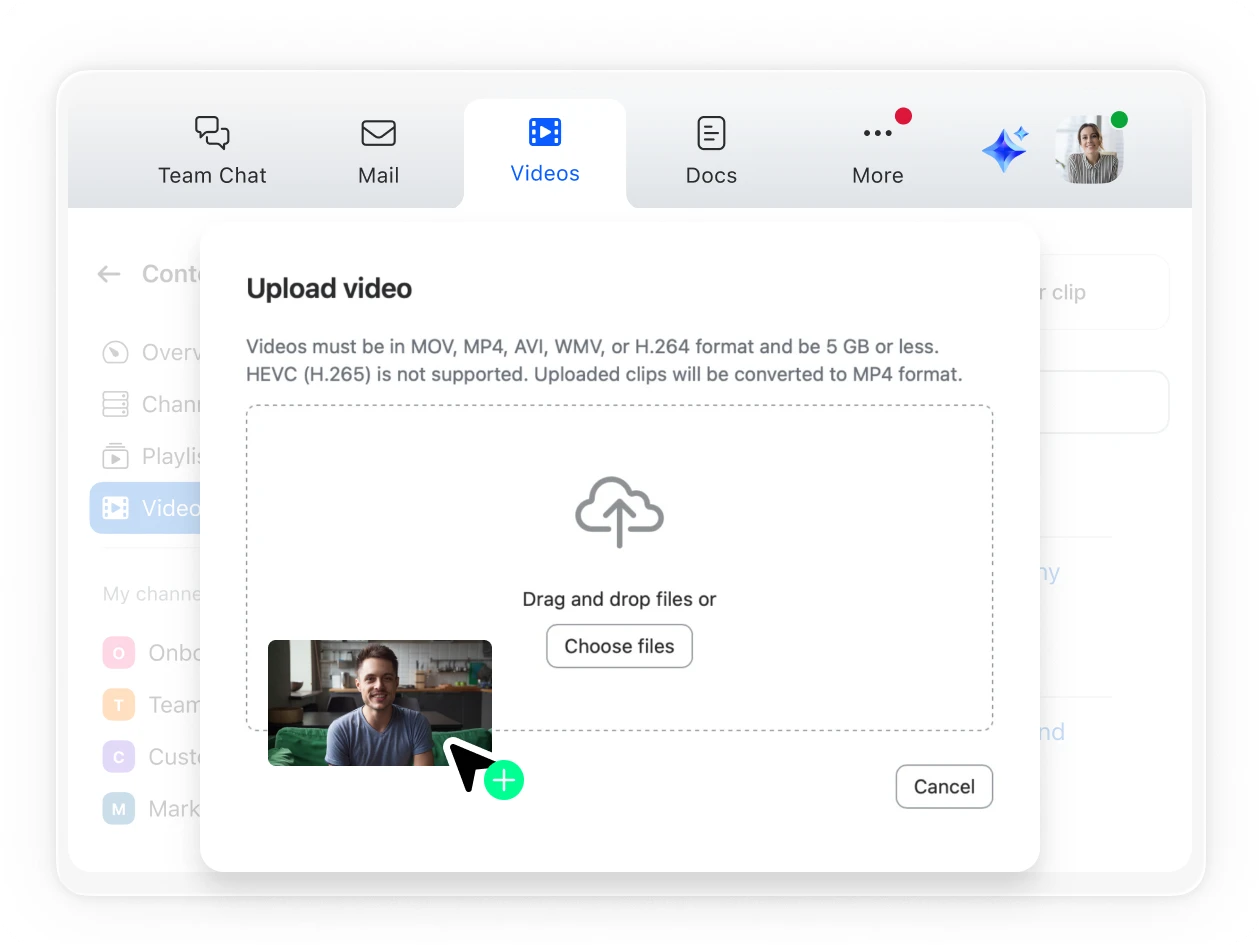Click the video thumbnail being dragged
This screenshot has height=945, width=1259.
click(380, 702)
